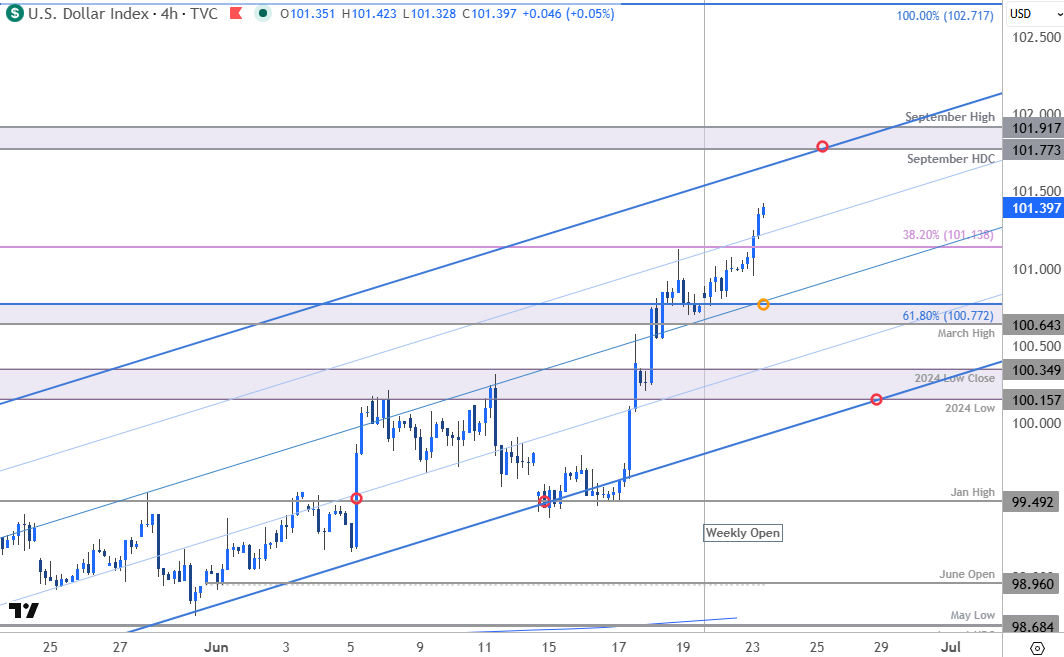The height and width of the screenshot is (657, 1064).
Task: Select red circle marker near Jun 5 candle
Action: pyautogui.click(x=356, y=498)
